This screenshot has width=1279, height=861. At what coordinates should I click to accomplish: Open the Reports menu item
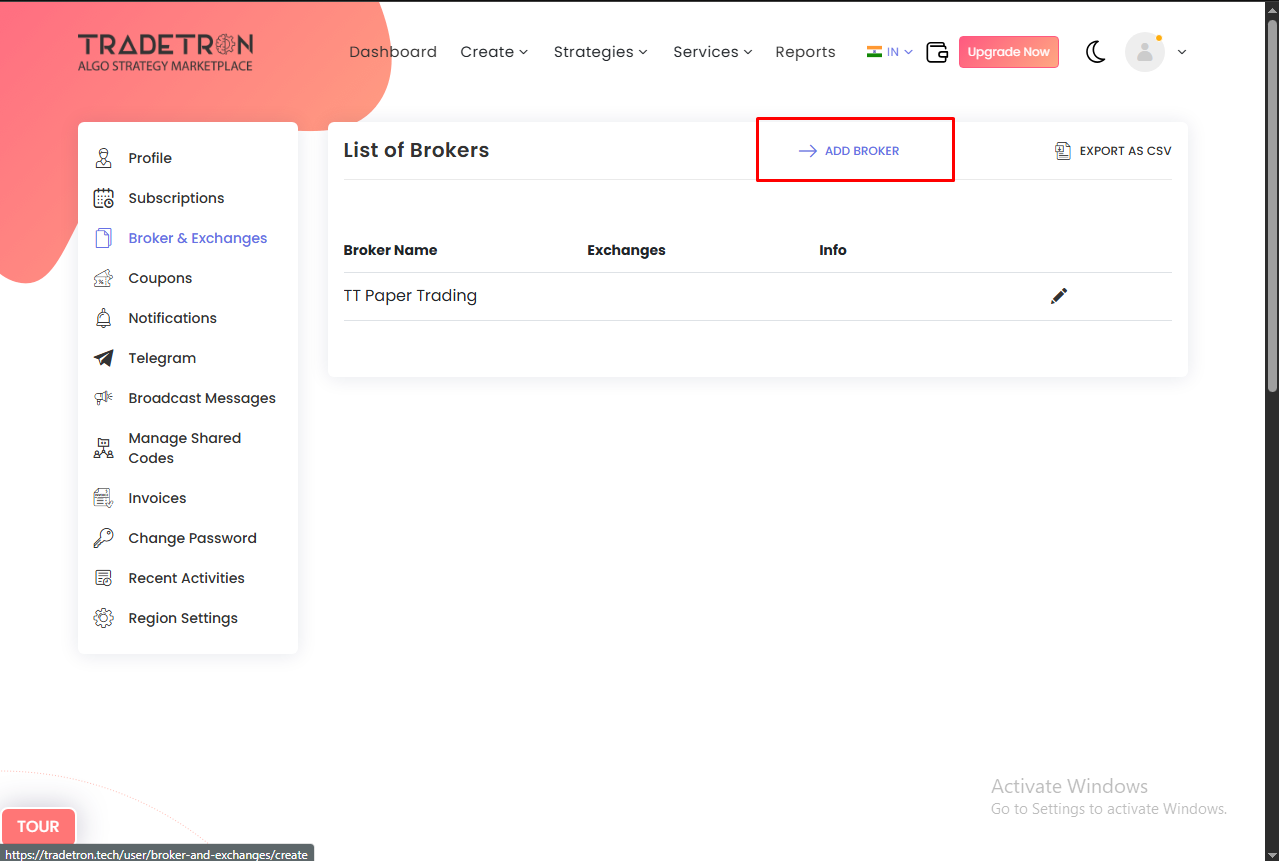(805, 52)
